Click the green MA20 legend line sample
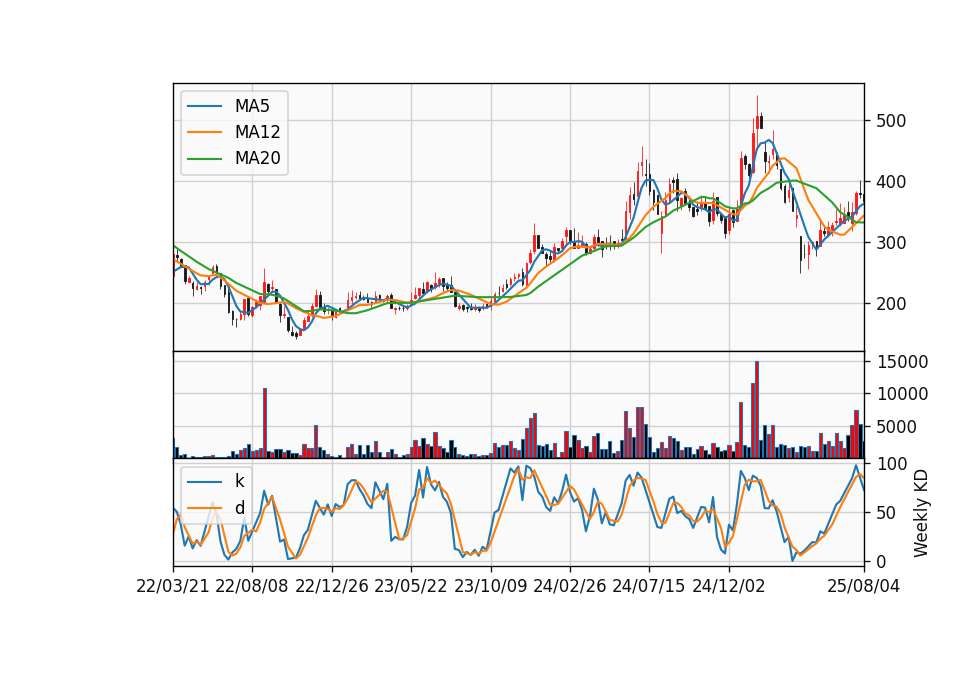 click(x=204, y=159)
